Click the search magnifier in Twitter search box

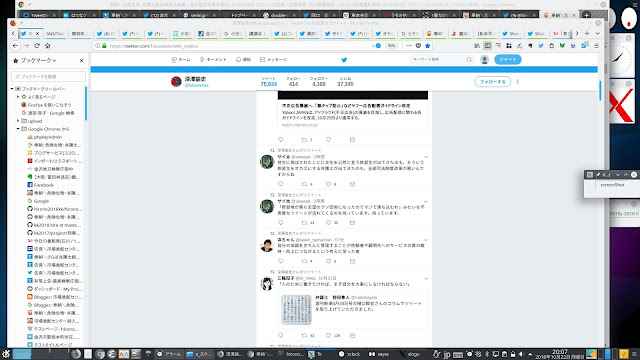tap(469, 60)
